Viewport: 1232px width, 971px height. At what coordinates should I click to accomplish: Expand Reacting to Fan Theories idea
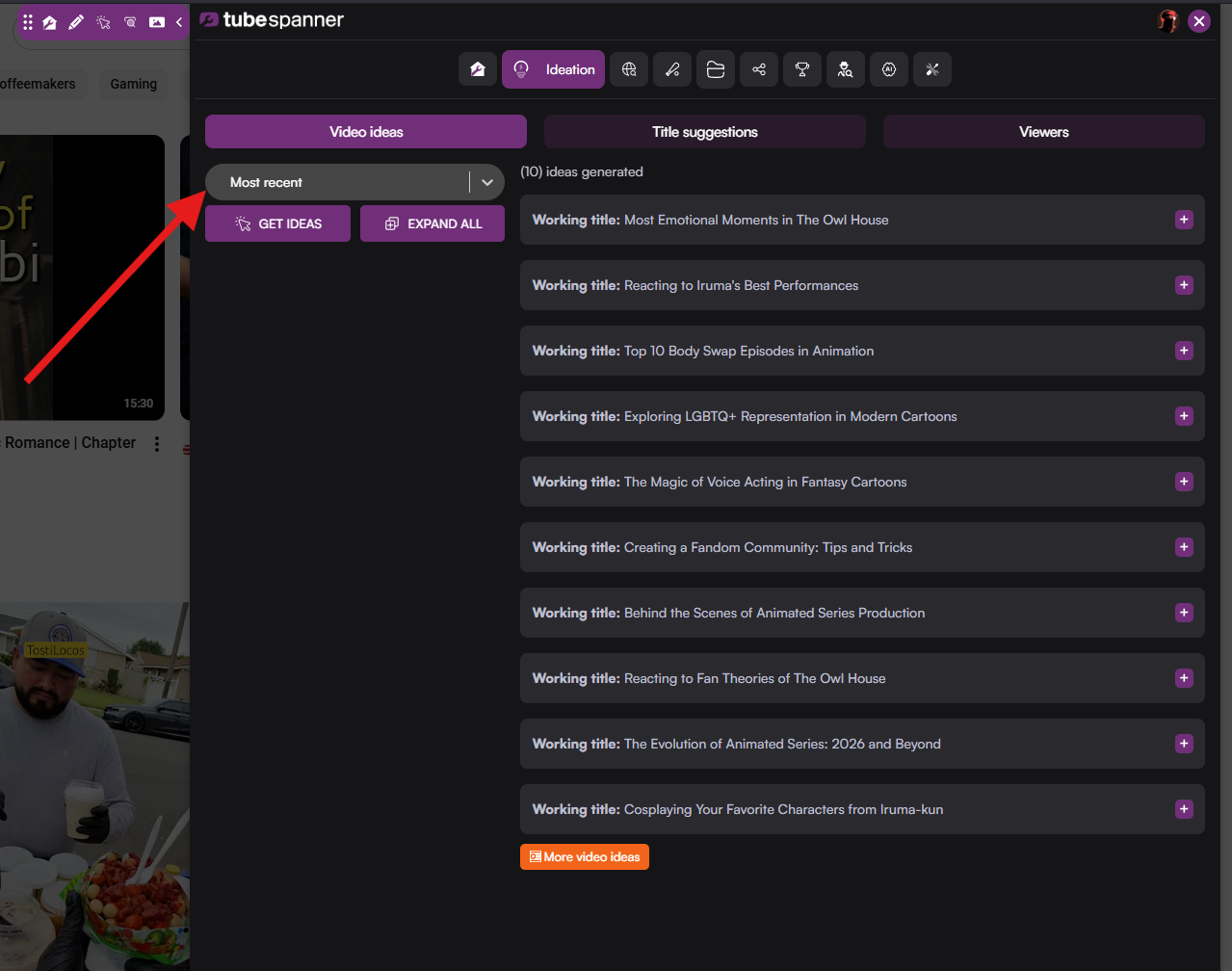pyautogui.click(x=1185, y=678)
